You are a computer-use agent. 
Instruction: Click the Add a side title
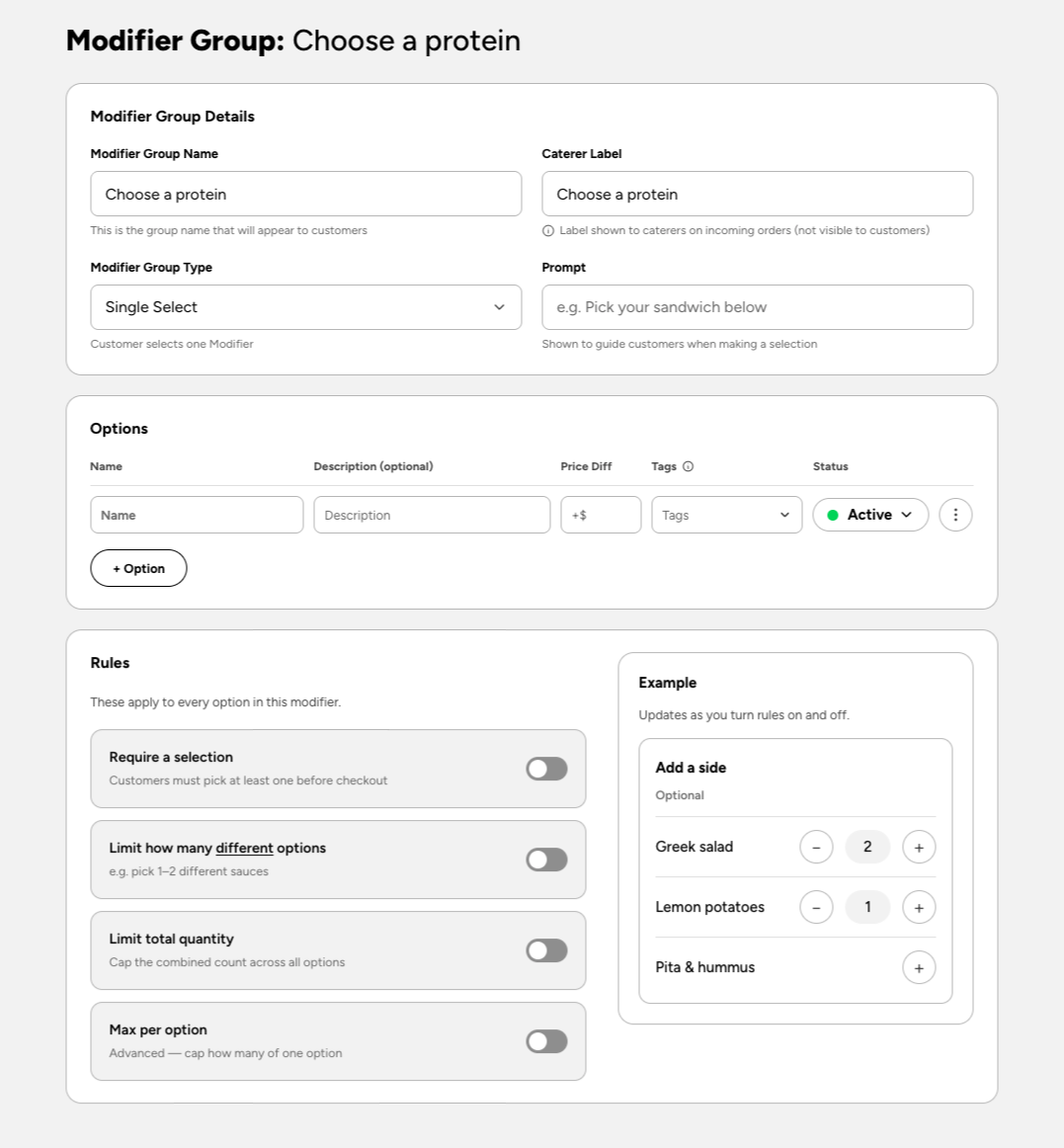tap(691, 768)
